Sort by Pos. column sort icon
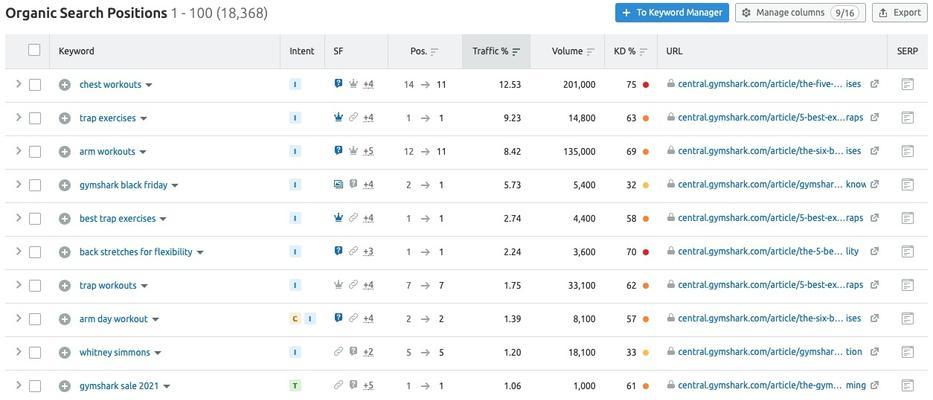The width and height of the screenshot is (933, 400). [x=434, y=51]
